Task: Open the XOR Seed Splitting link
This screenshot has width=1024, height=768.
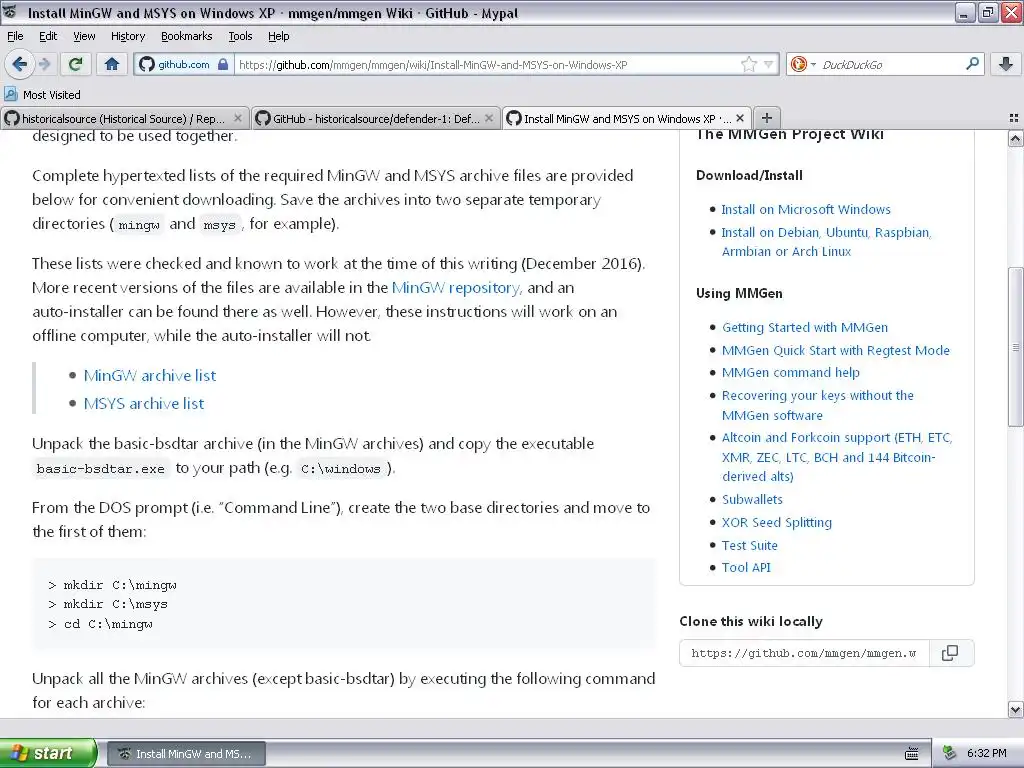Action: tap(776, 522)
